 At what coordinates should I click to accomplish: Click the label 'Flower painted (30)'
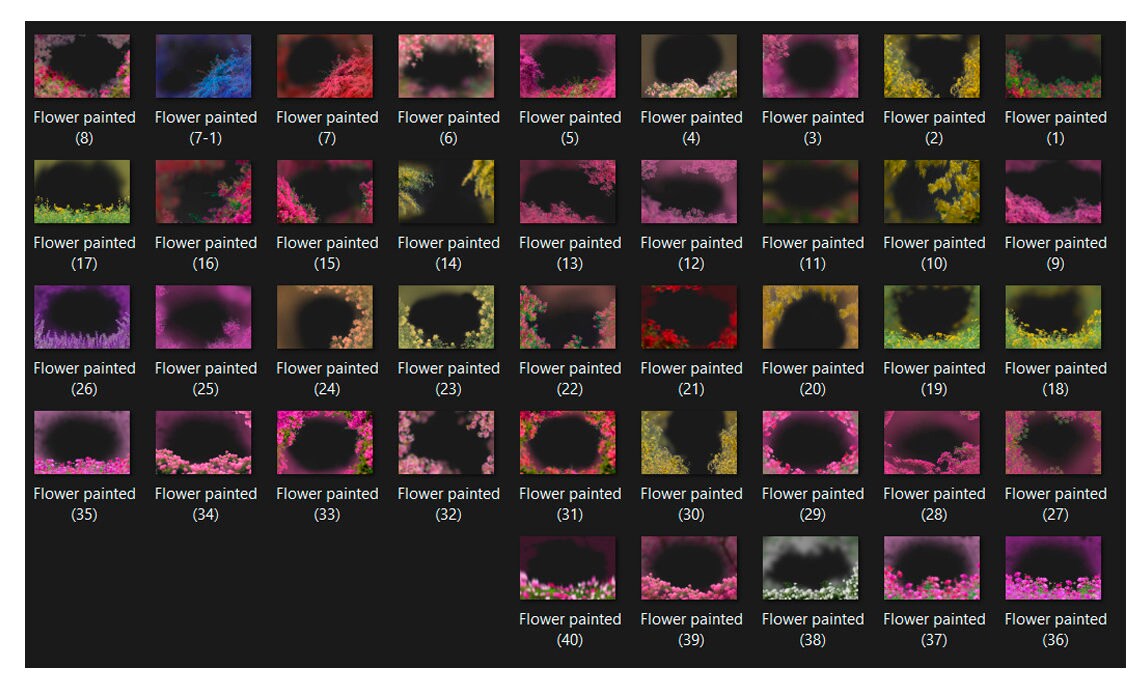(x=691, y=504)
